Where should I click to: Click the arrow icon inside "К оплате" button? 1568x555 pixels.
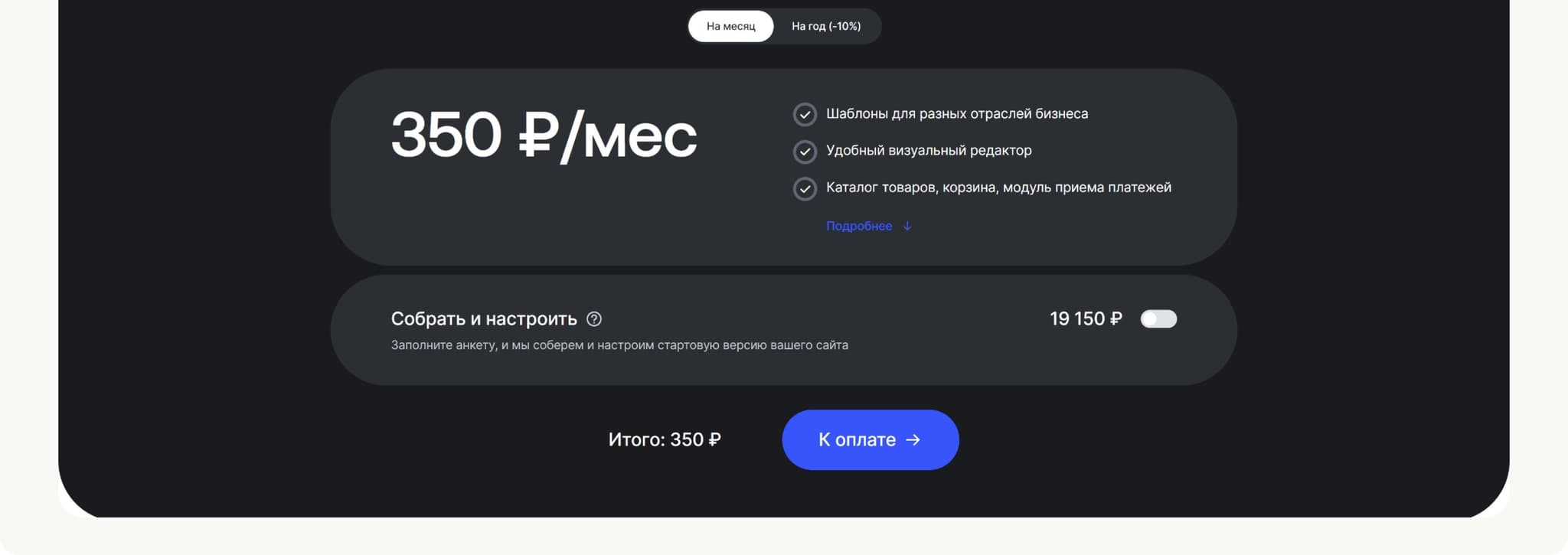tap(913, 440)
